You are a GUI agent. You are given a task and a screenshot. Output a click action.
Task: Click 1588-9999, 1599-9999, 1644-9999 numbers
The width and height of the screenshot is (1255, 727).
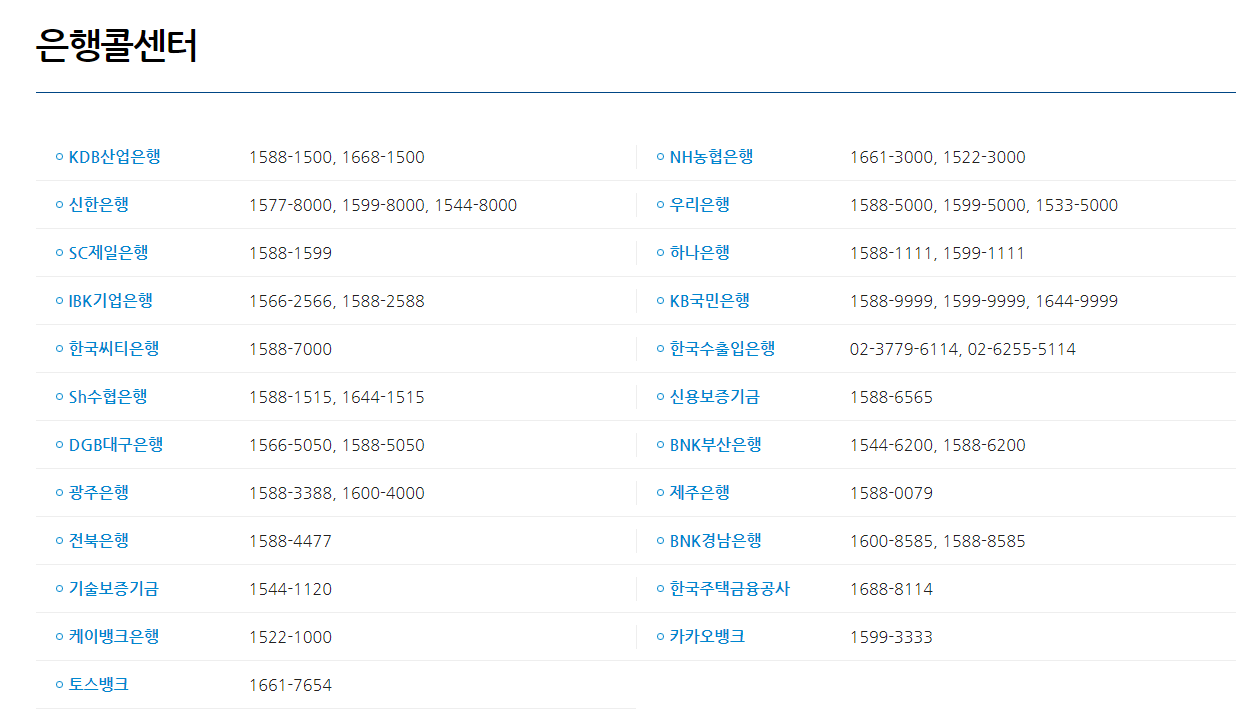tap(984, 301)
